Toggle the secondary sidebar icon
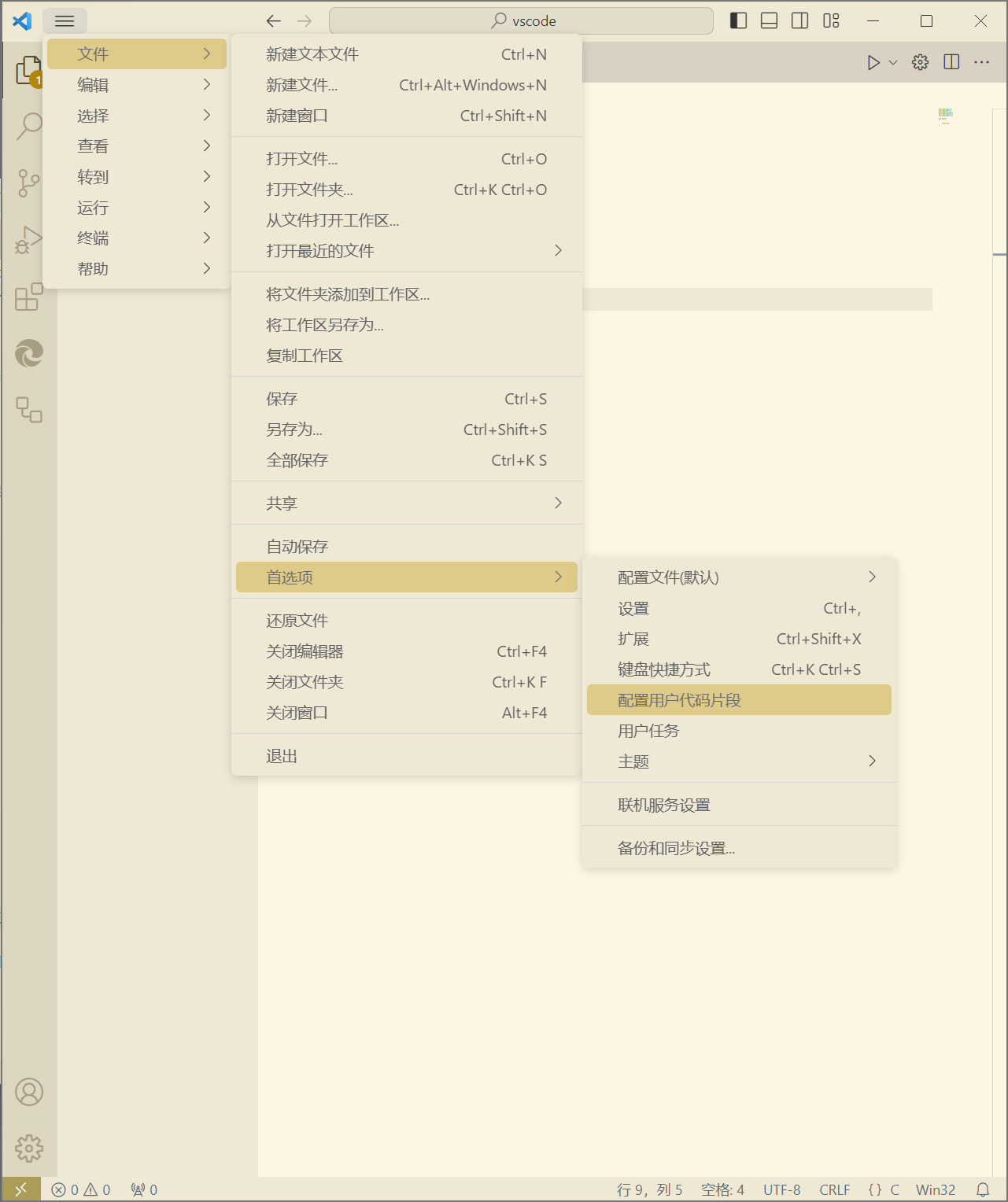Image resolution: width=1008 pixels, height=1202 pixels. (799, 20)
